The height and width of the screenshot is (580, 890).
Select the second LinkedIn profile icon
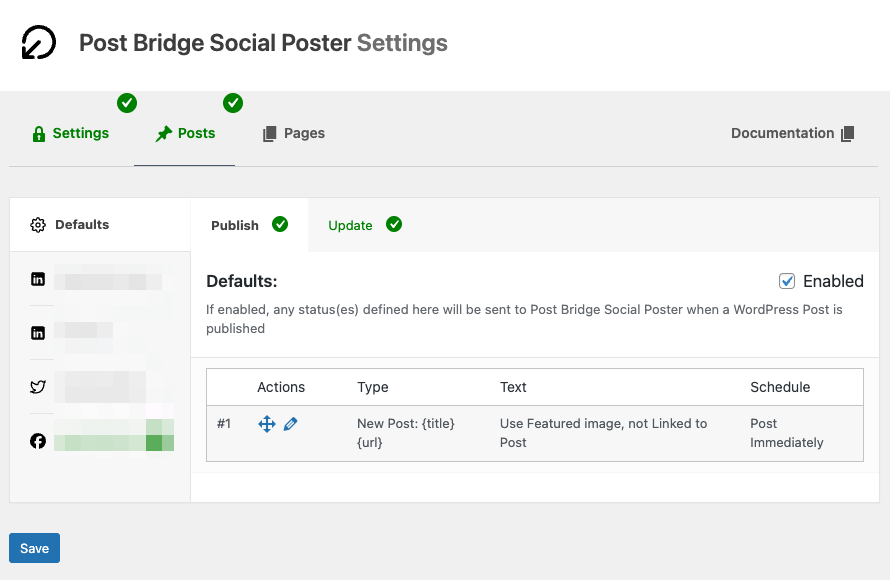click(38, 333)
